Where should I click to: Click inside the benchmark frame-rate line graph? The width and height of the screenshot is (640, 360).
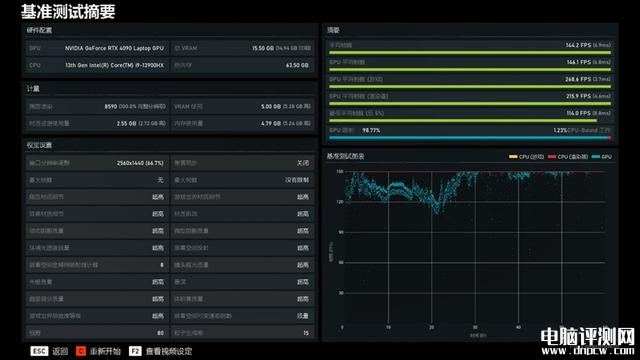pos(474,247)
